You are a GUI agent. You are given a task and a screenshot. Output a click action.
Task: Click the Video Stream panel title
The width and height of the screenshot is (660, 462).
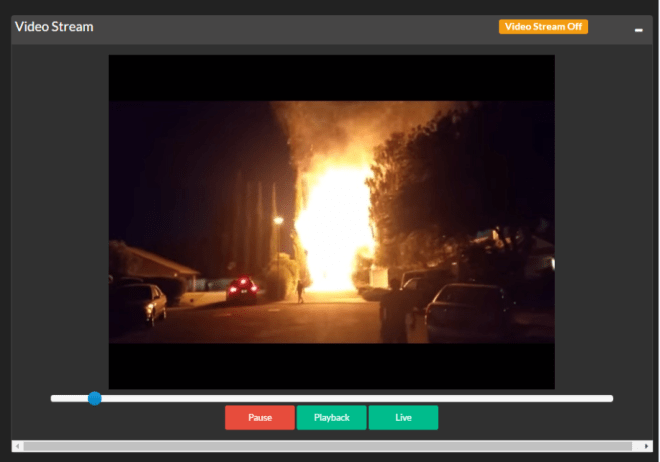pos(54,27)
